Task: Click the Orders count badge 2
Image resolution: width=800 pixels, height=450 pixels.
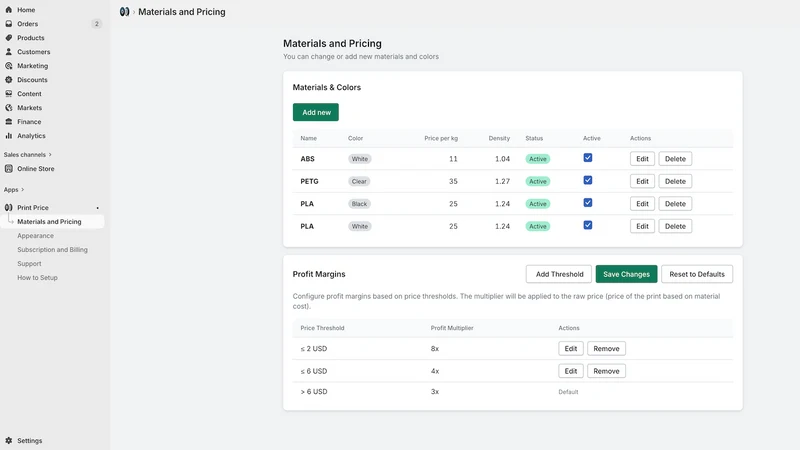Action: [x=96, y=24]
